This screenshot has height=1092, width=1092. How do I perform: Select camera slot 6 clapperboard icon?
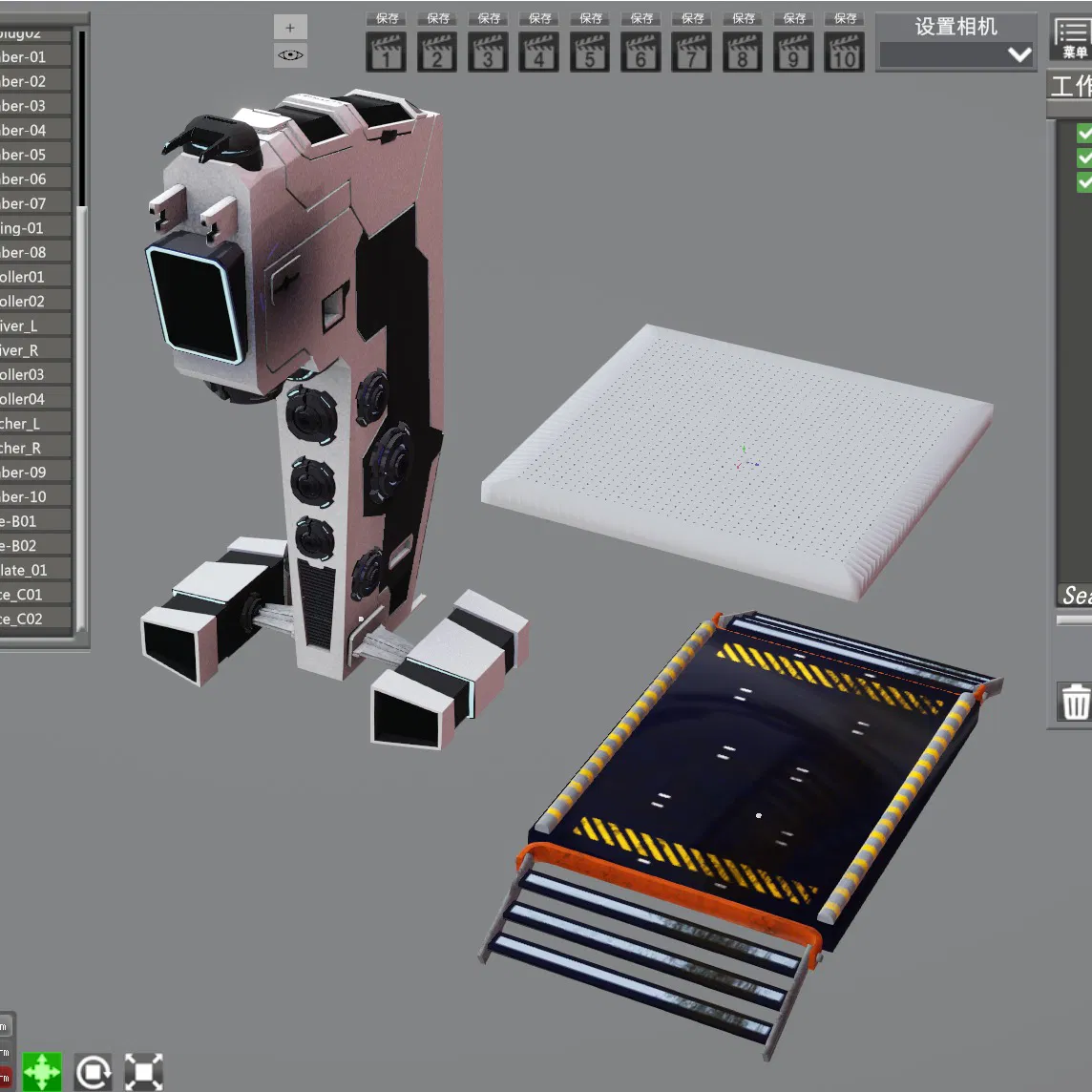pos(640,52)
